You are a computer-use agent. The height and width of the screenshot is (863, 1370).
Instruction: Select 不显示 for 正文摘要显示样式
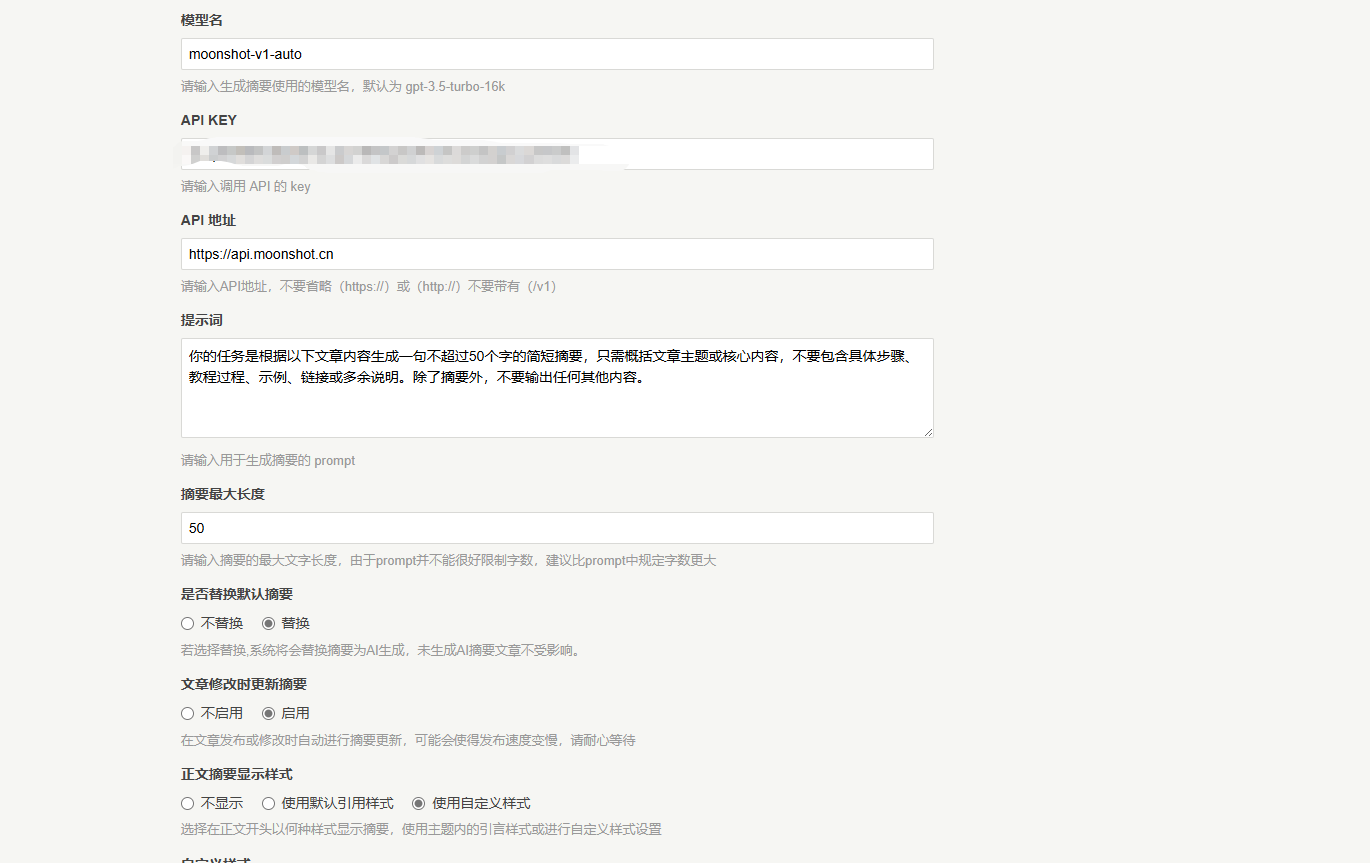coord(187,802)
